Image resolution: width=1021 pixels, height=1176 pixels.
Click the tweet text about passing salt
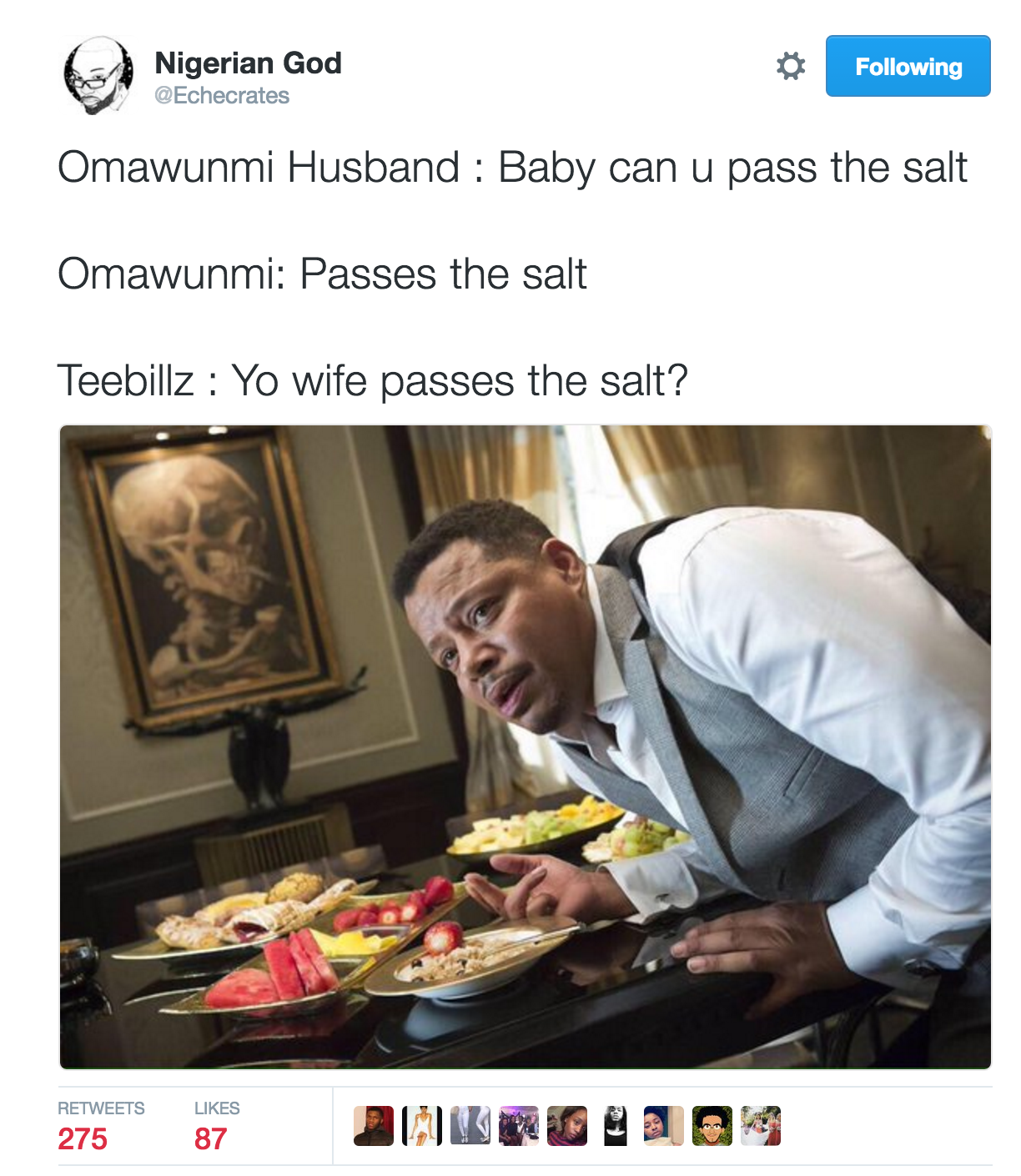click(x=512, y=274)
